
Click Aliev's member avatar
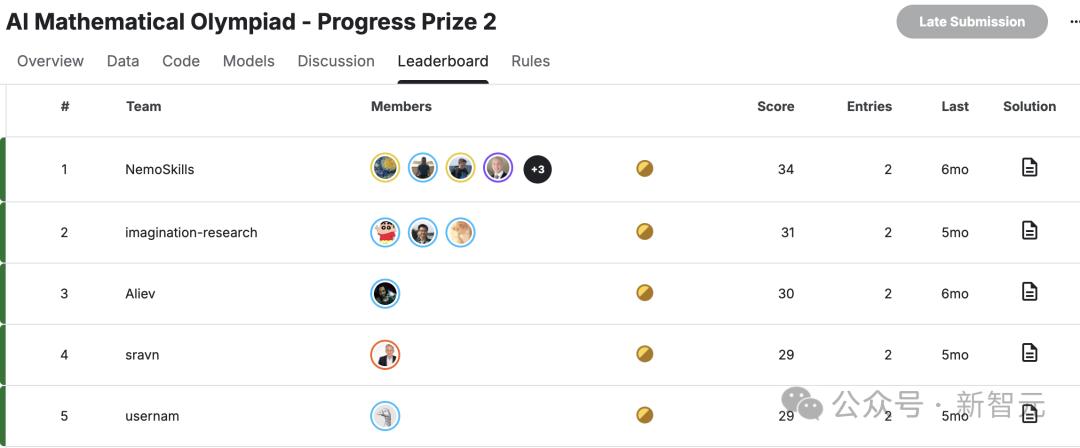click(385, 293)
